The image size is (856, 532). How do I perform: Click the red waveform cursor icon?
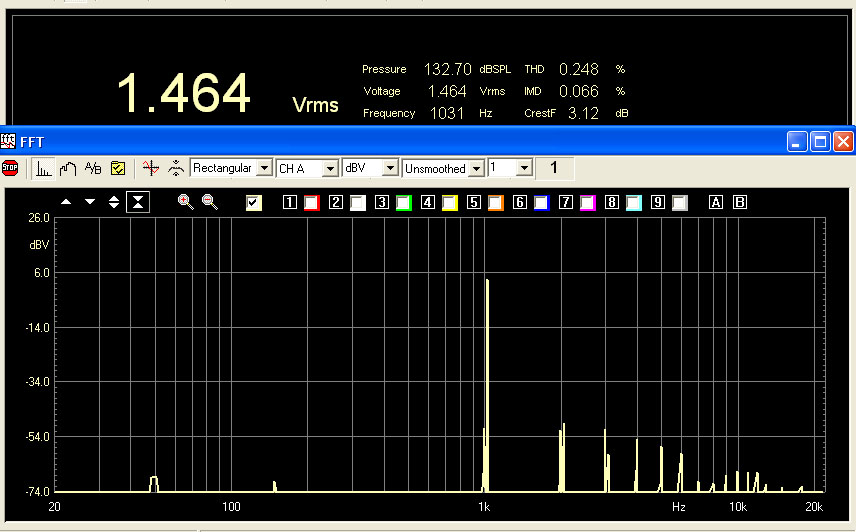150,168
